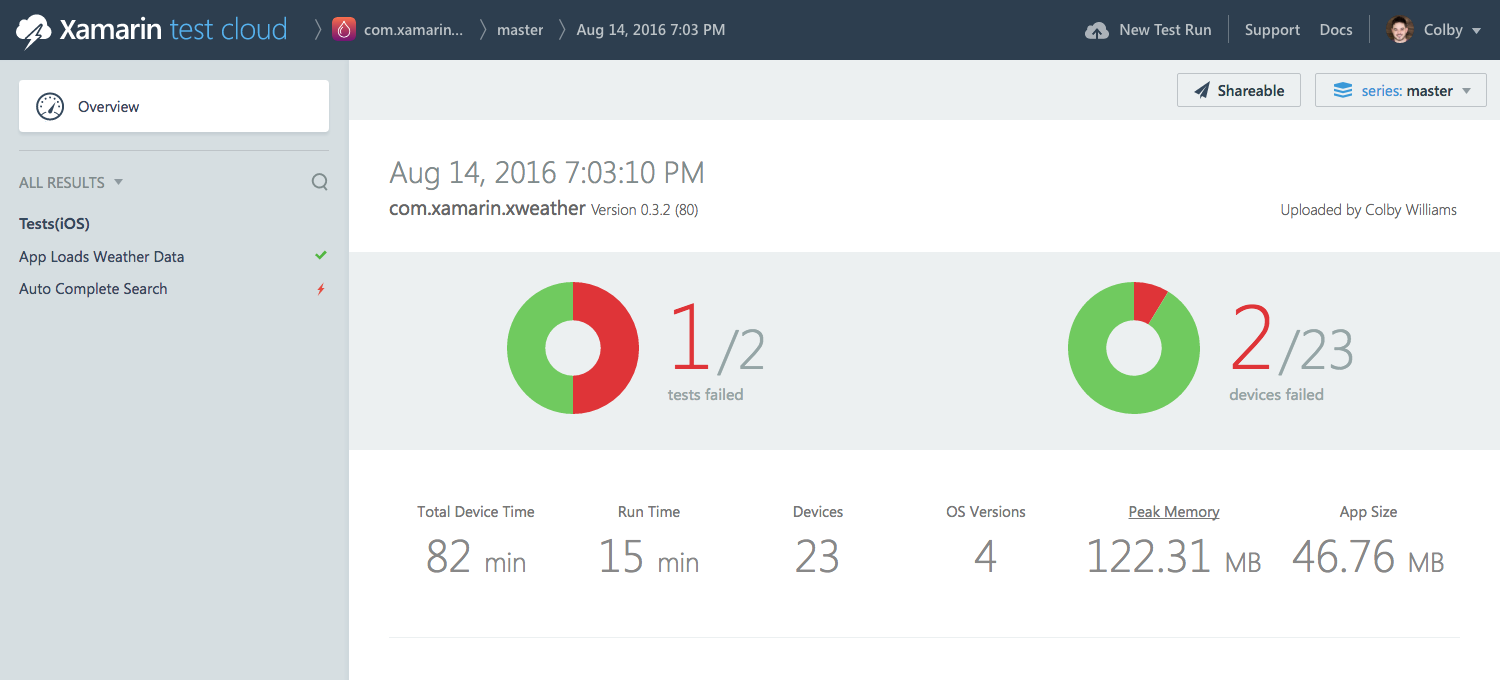Click the green checkmark for App Loads Weather Data
The height and width of the screenshot is (680, 1500).
click(x=321, y=256)
